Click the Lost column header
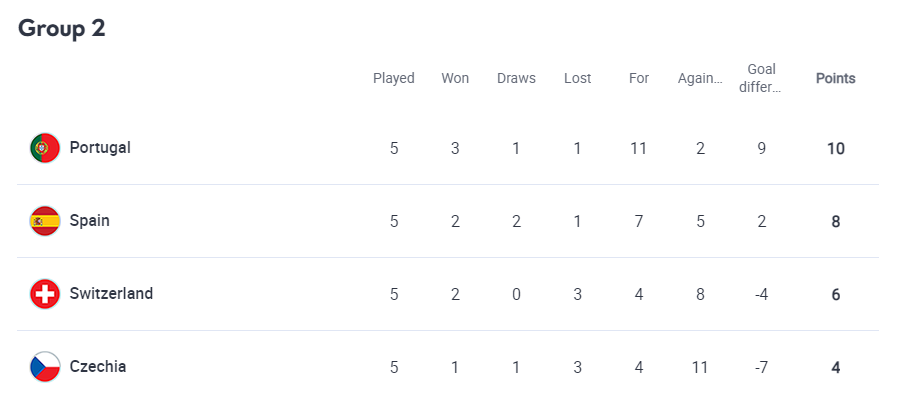 click(x=577, y=78)
